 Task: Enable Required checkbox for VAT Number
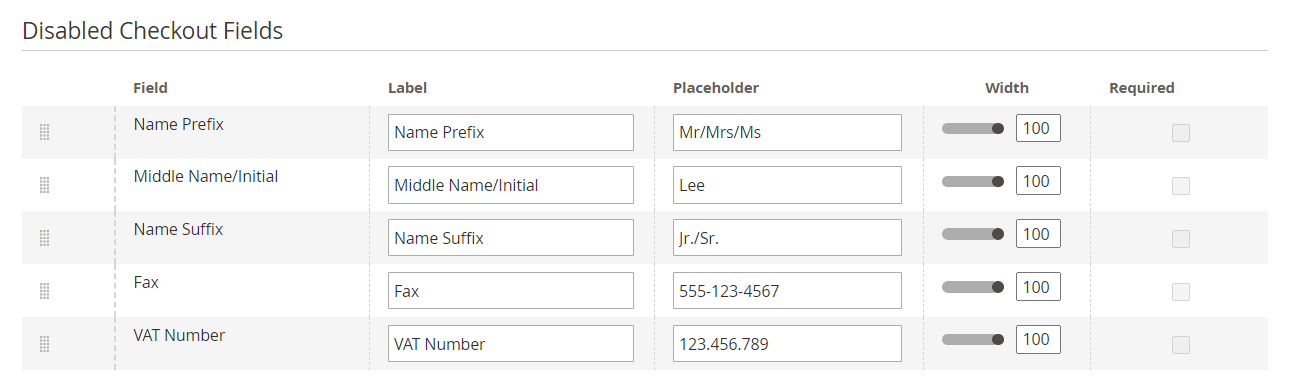tap(1181, 345)
